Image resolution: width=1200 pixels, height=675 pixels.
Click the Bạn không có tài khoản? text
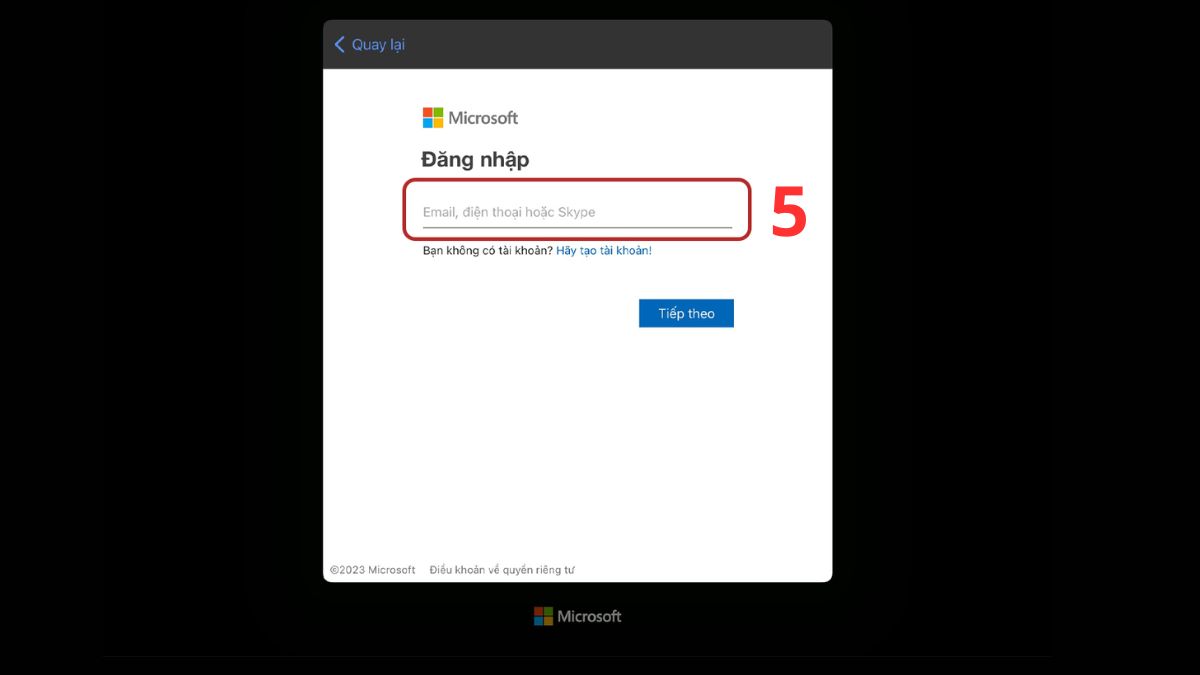click(x=487, y=251)
